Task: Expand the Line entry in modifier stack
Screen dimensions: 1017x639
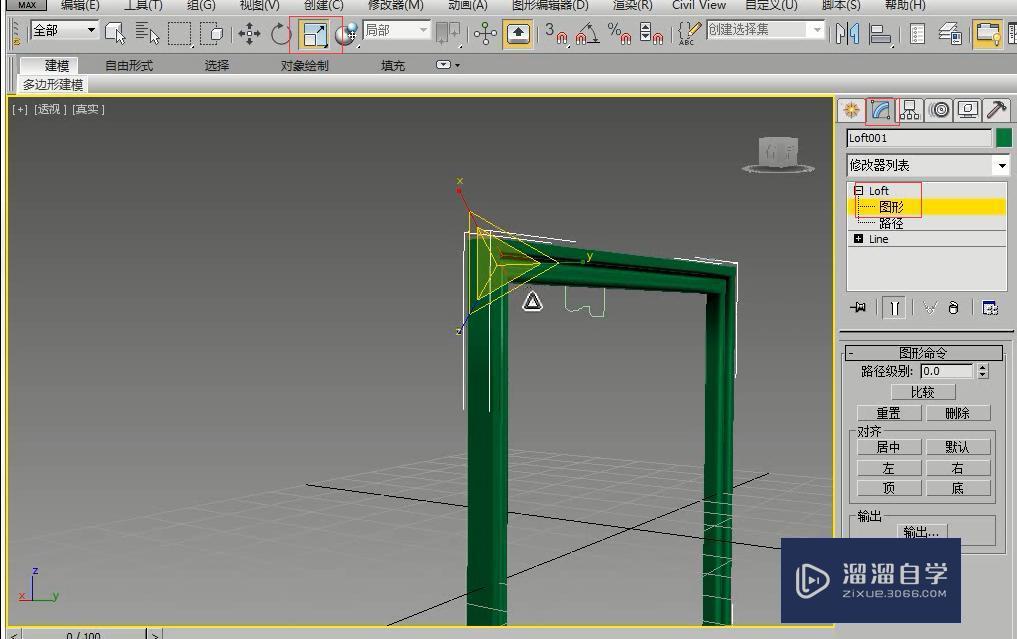Action: point(858,239)
